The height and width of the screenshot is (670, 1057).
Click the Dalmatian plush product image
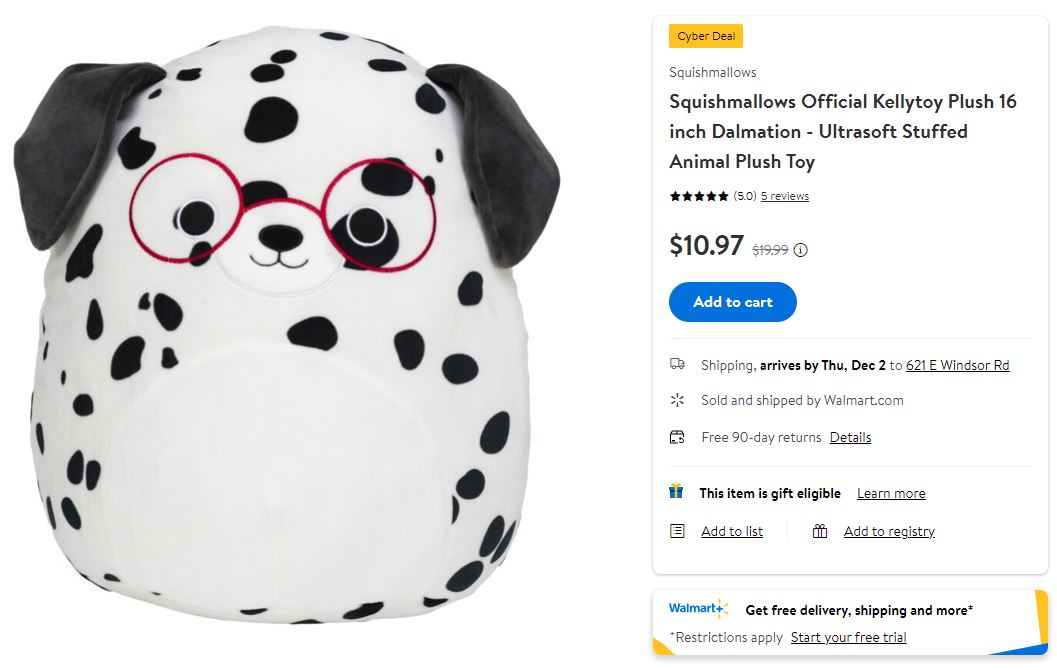click(285, 330)
